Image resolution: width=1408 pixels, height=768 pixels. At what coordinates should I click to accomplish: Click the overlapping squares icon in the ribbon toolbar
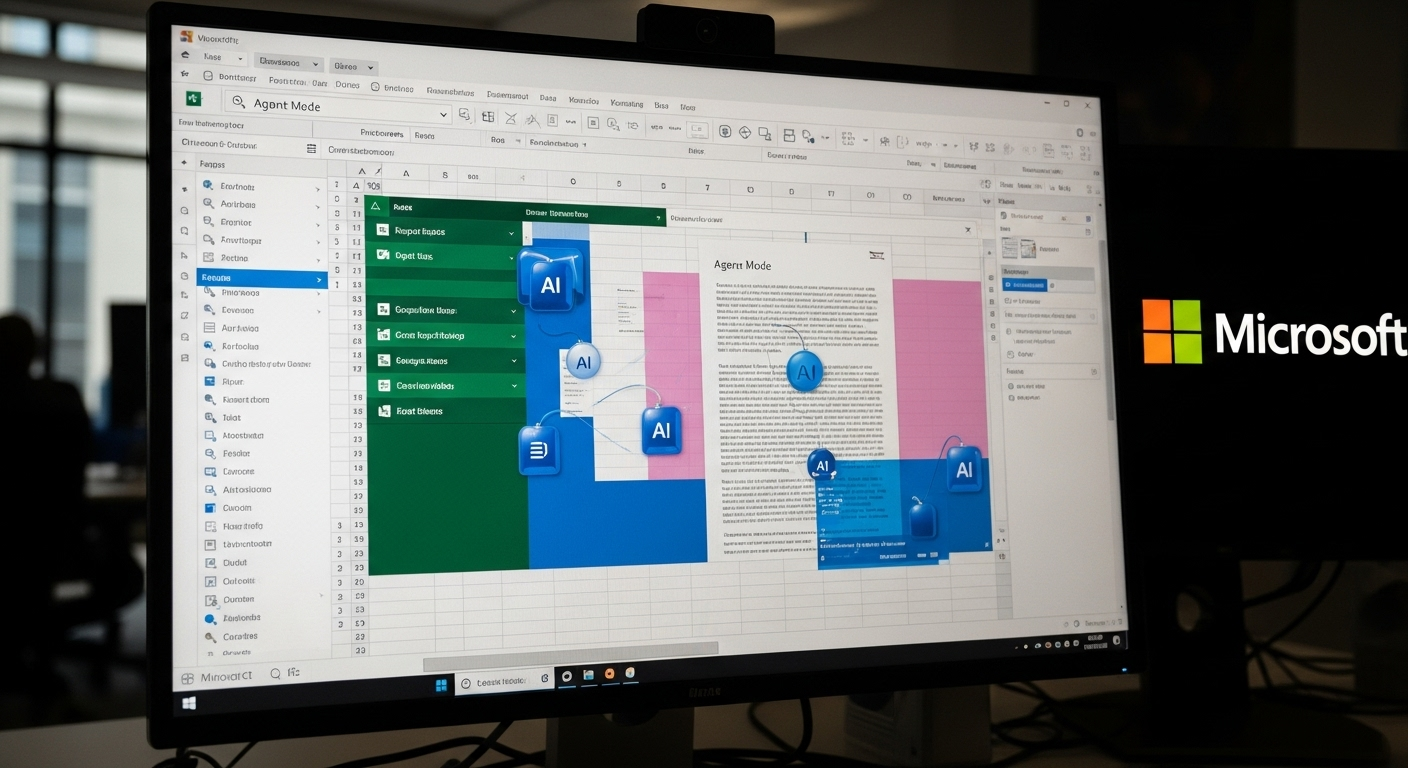tap(765, 133)
